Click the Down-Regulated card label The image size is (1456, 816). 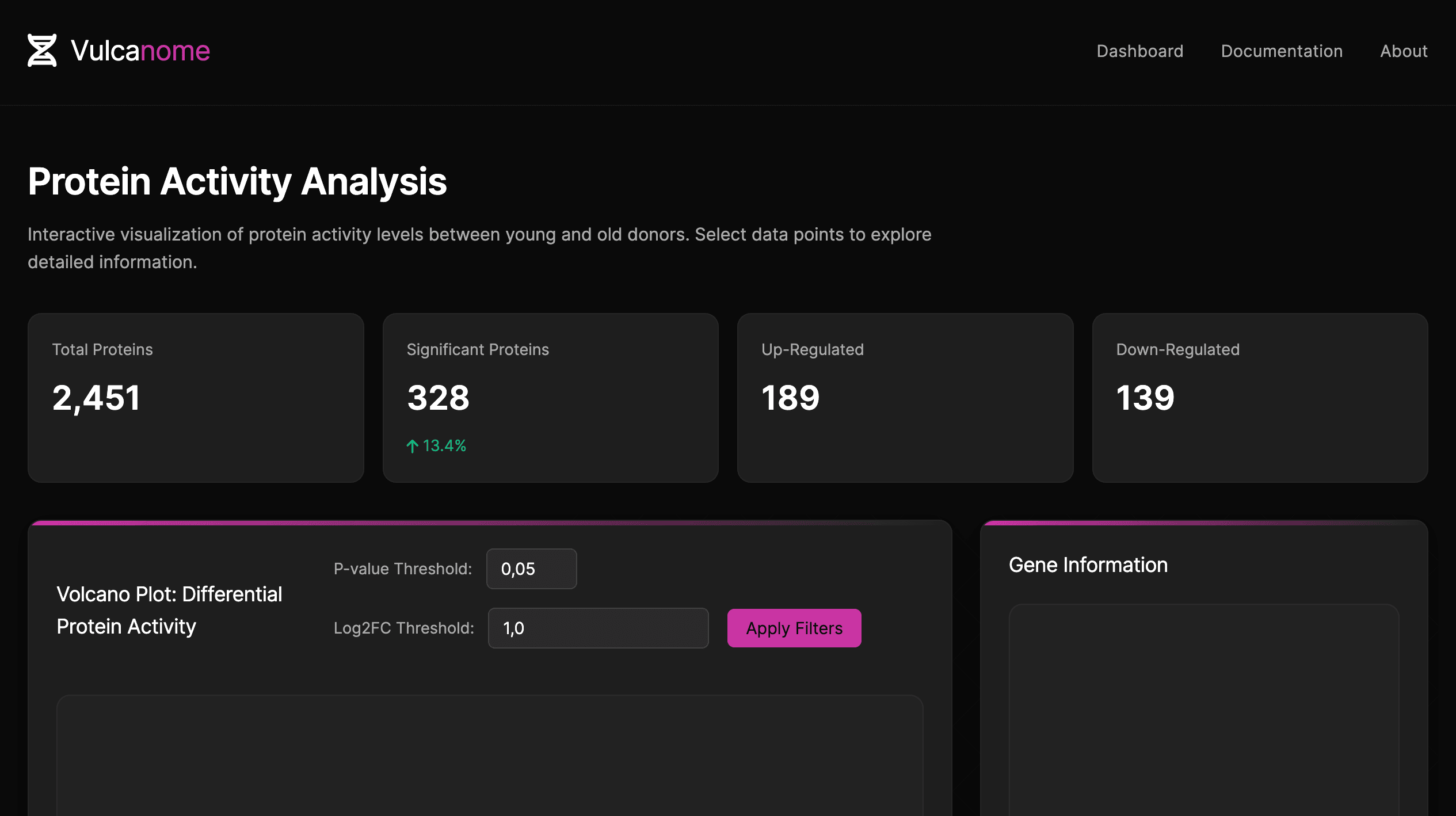click(1178, 349)
